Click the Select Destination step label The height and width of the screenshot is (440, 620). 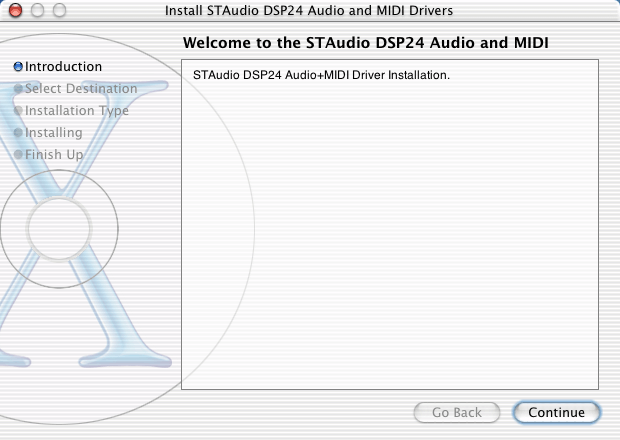tap(81, 89)
